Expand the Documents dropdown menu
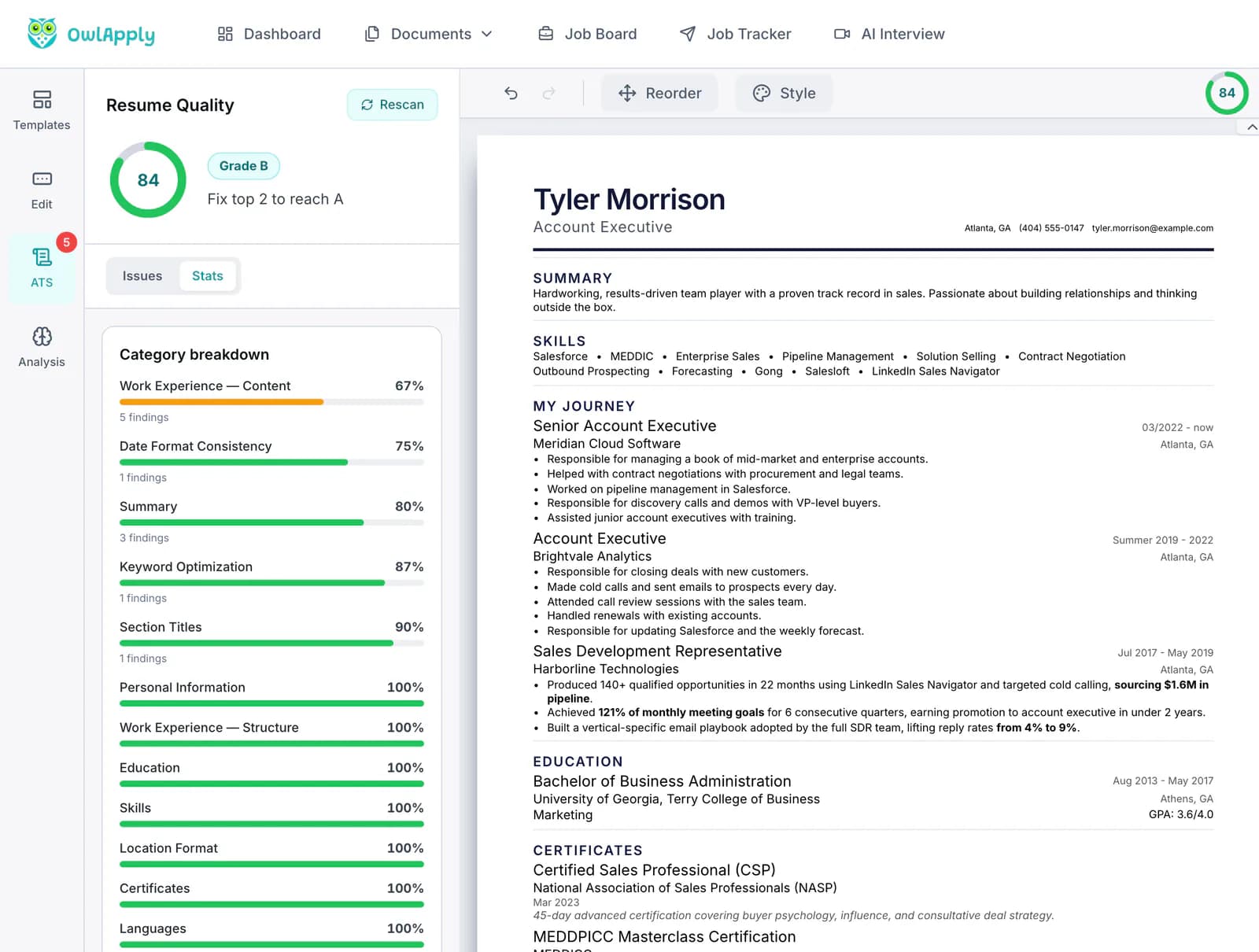The height and width of the screenshot is (952, 1259). [429, 34]
